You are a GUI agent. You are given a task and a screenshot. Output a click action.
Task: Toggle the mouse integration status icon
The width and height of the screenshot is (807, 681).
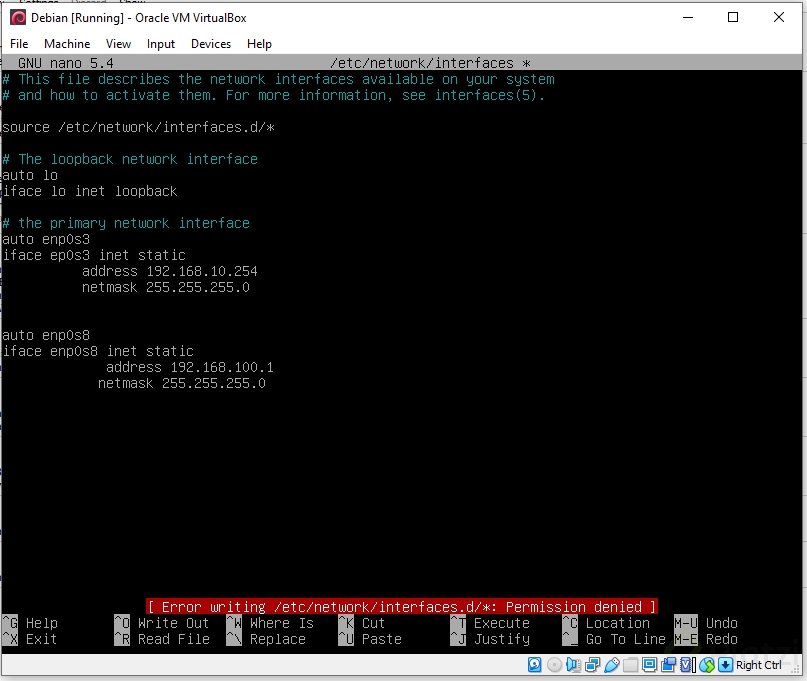(x=707, y=665)
